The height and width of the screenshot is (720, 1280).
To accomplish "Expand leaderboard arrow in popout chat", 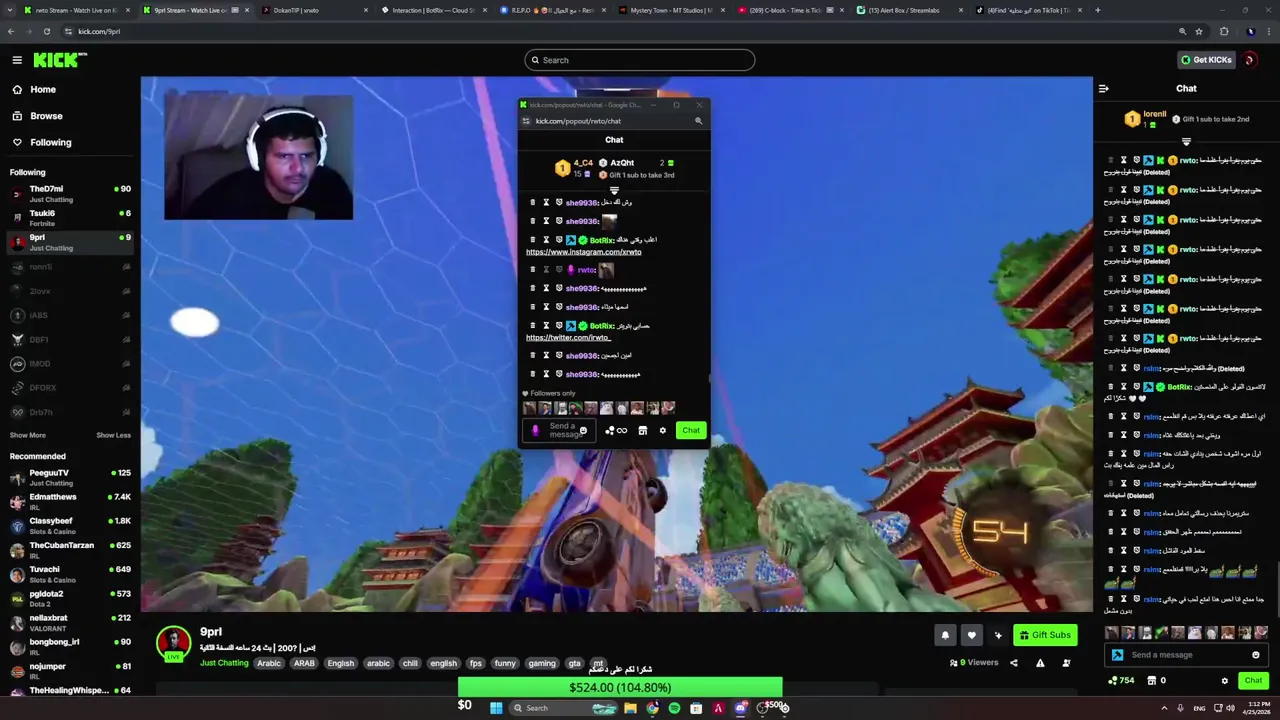I will (614, 190).
